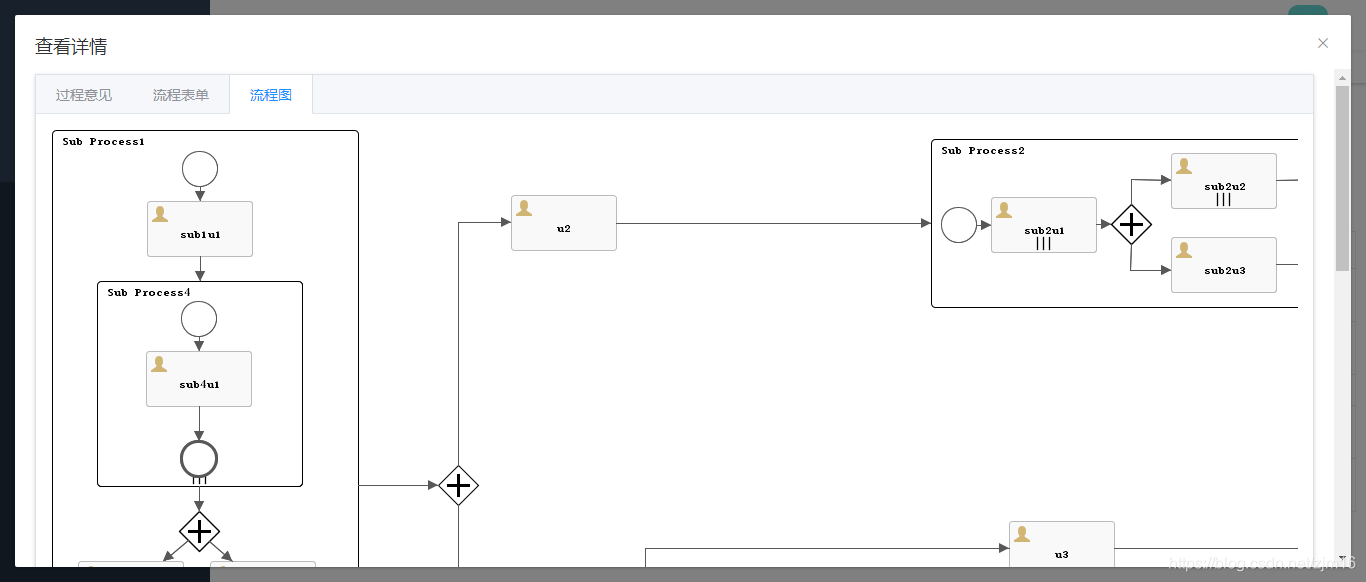Select the sub4u1 user task node
1366x582 pixels.
(199, 379)
